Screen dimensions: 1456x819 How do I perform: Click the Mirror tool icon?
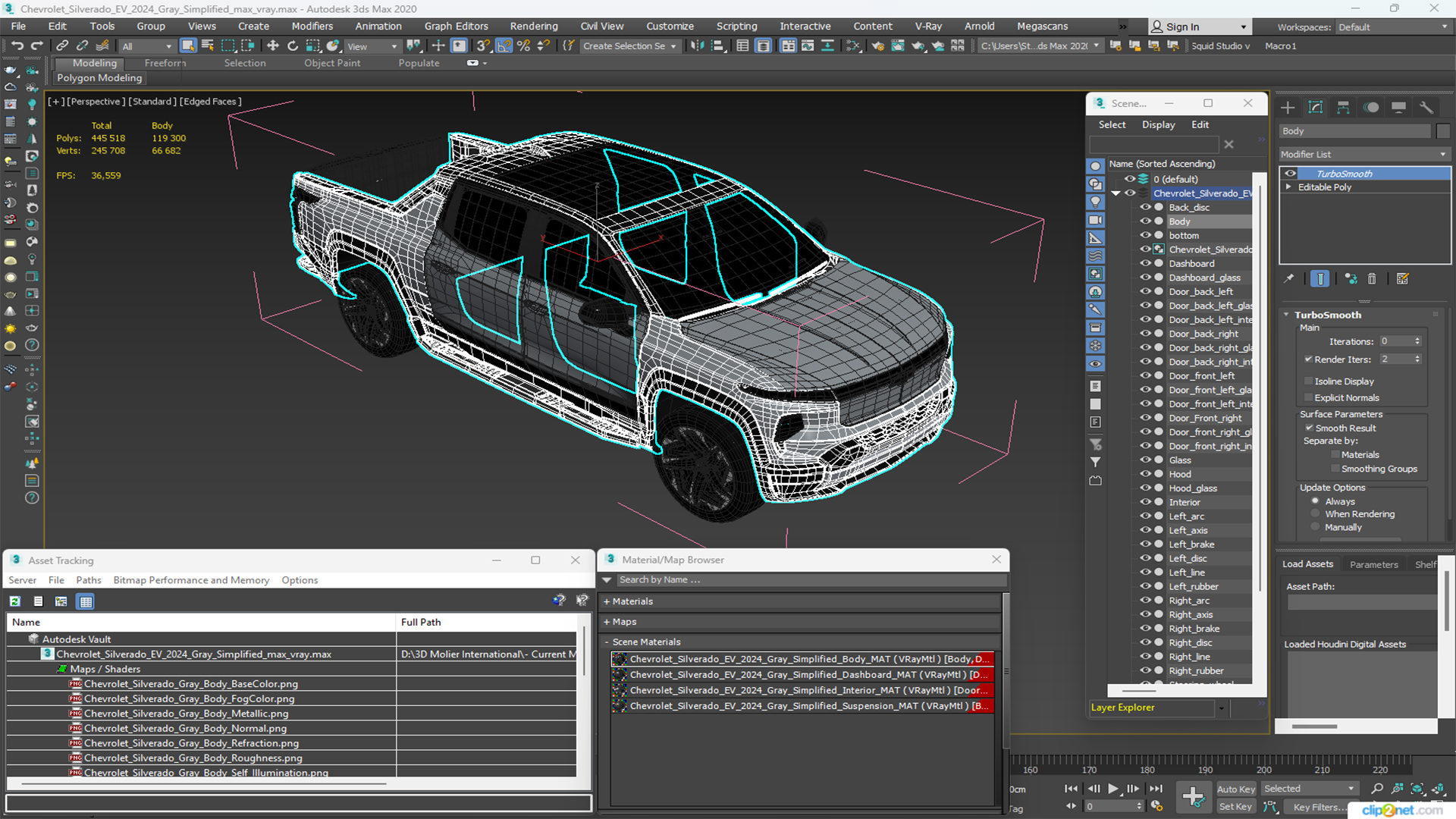coord(698,46)
